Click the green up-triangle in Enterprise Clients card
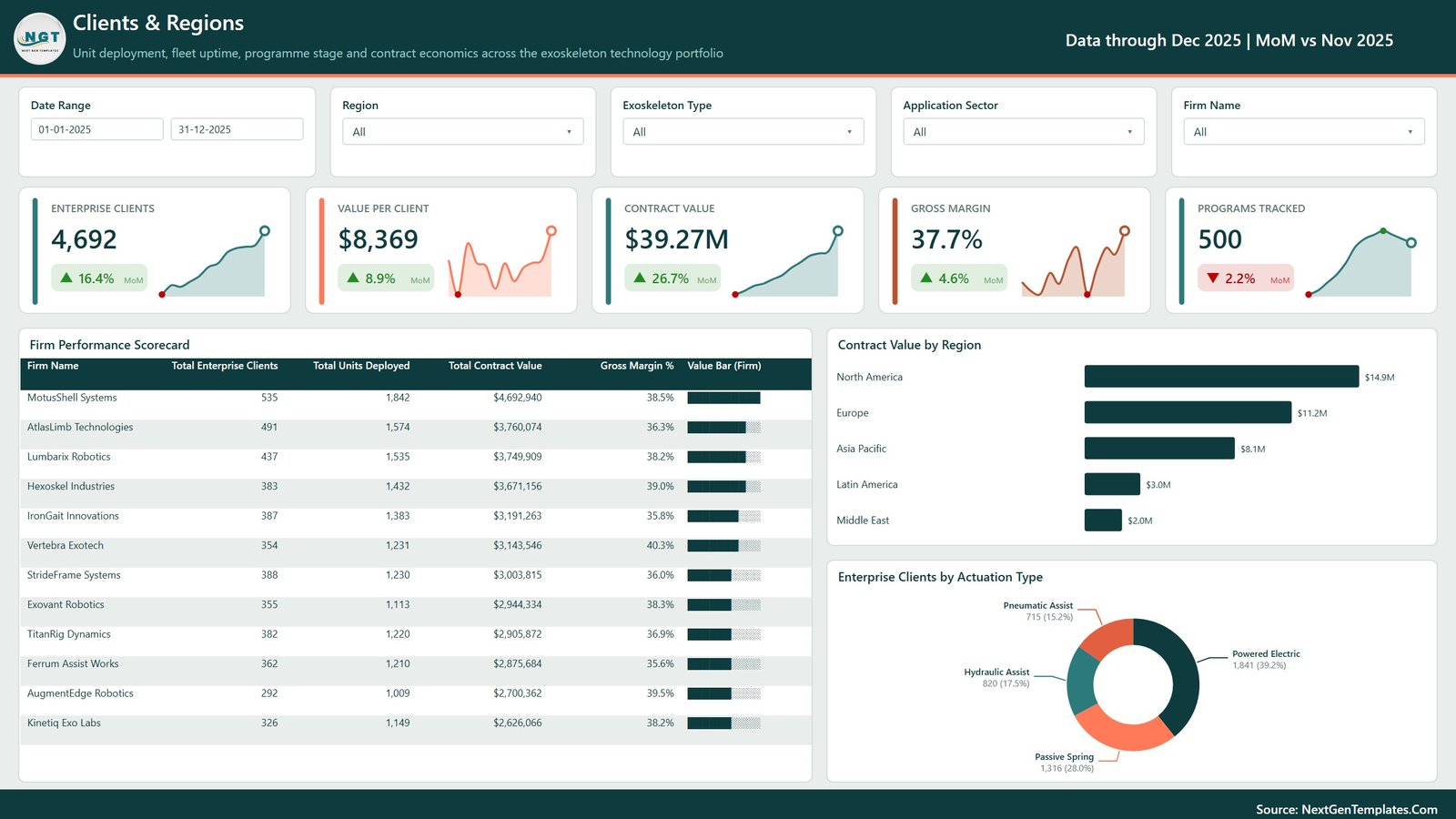The width and height of the screenshot is (1456, 819). tap(66, 278)
